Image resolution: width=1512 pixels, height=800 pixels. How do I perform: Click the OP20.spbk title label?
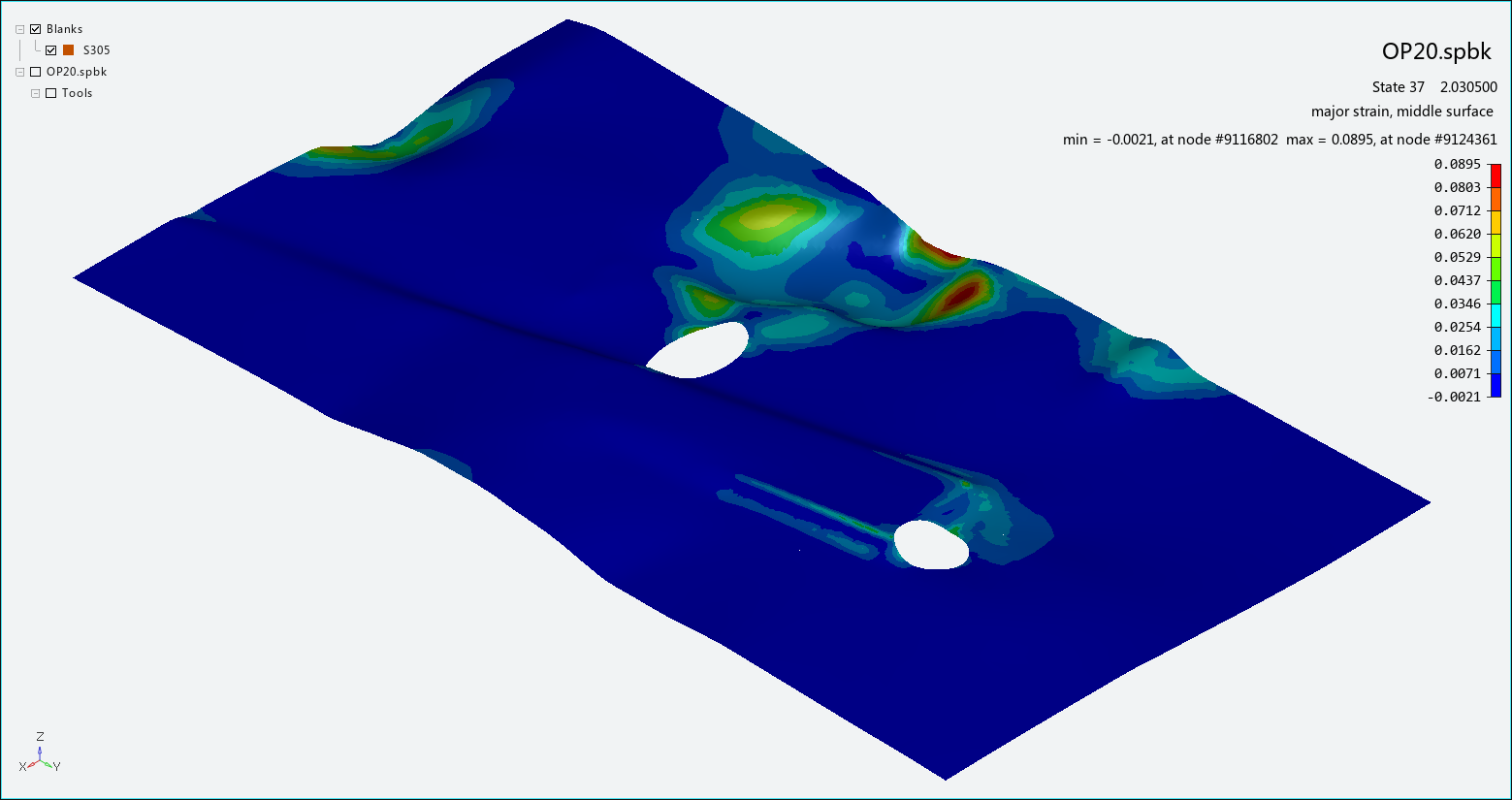[x=1437, y=51]
